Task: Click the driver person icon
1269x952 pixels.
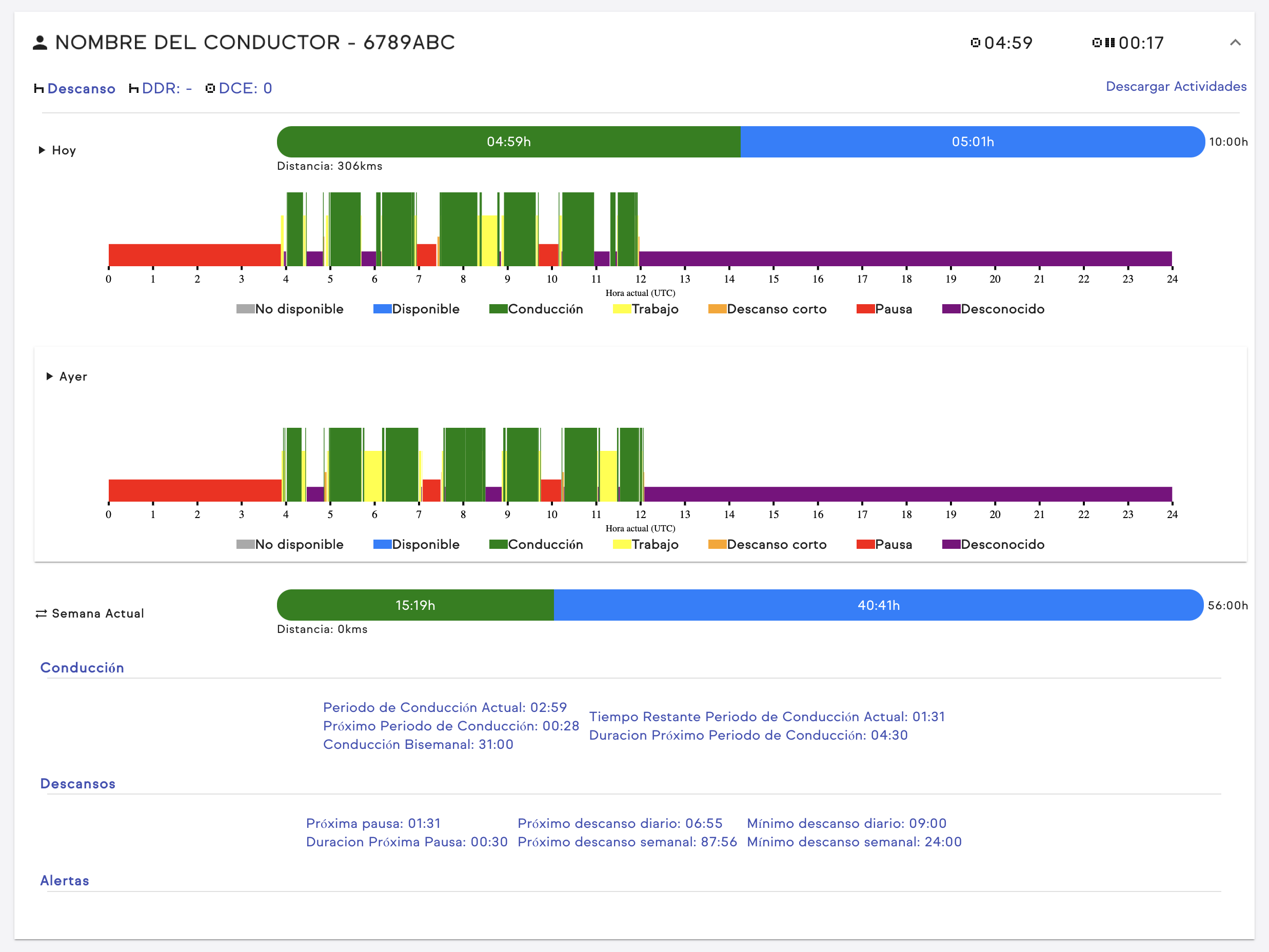Action: (x=39, y=43)
